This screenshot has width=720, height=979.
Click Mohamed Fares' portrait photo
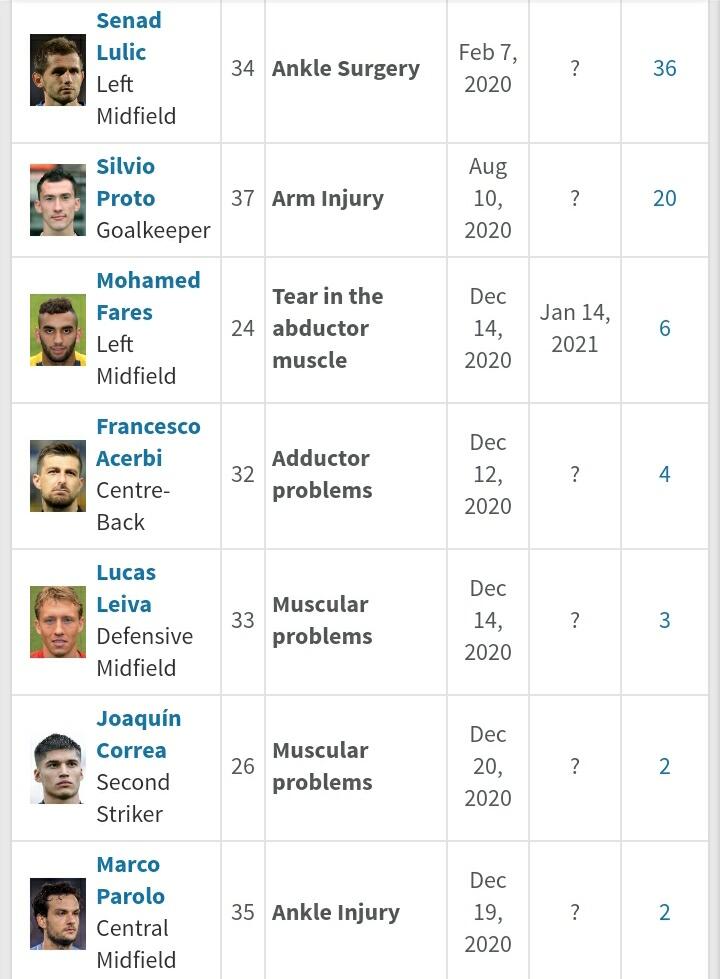[58, 329]
